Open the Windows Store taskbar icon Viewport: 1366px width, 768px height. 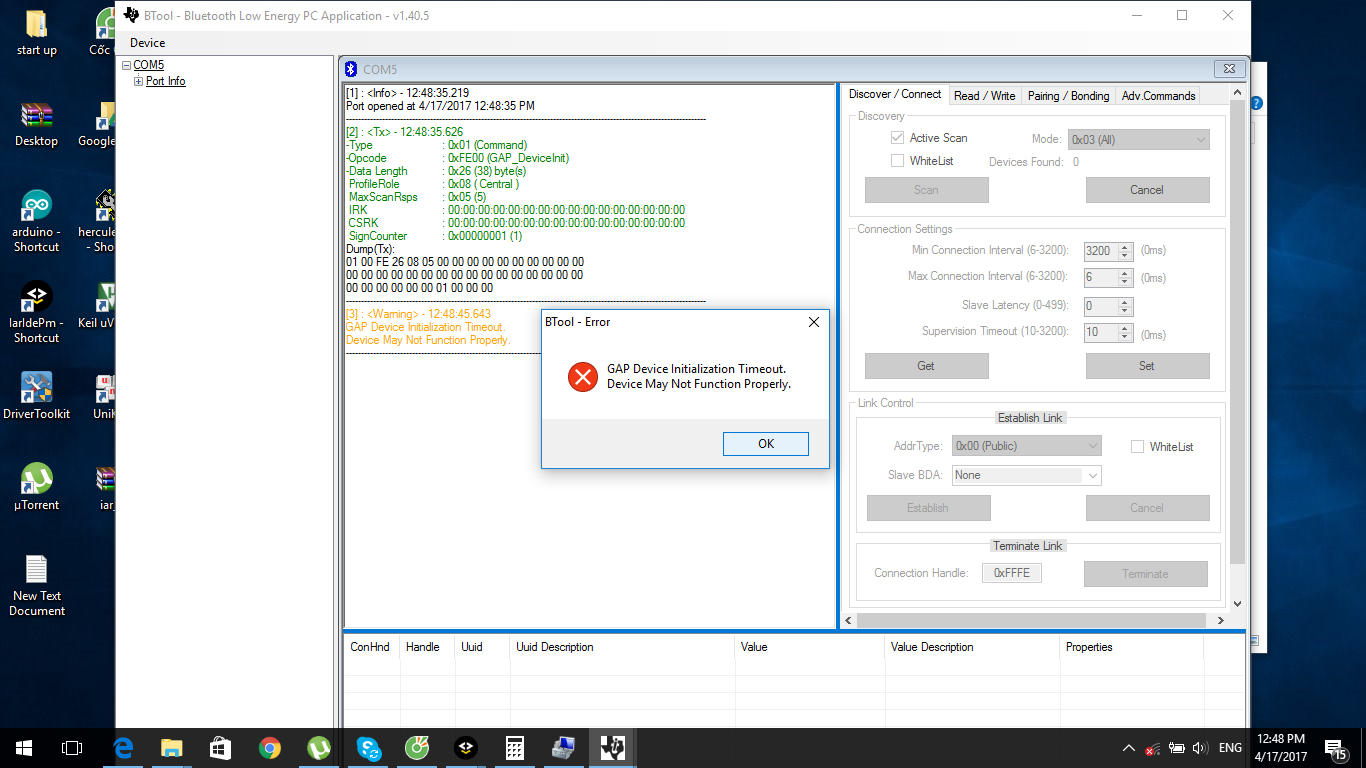221,747
